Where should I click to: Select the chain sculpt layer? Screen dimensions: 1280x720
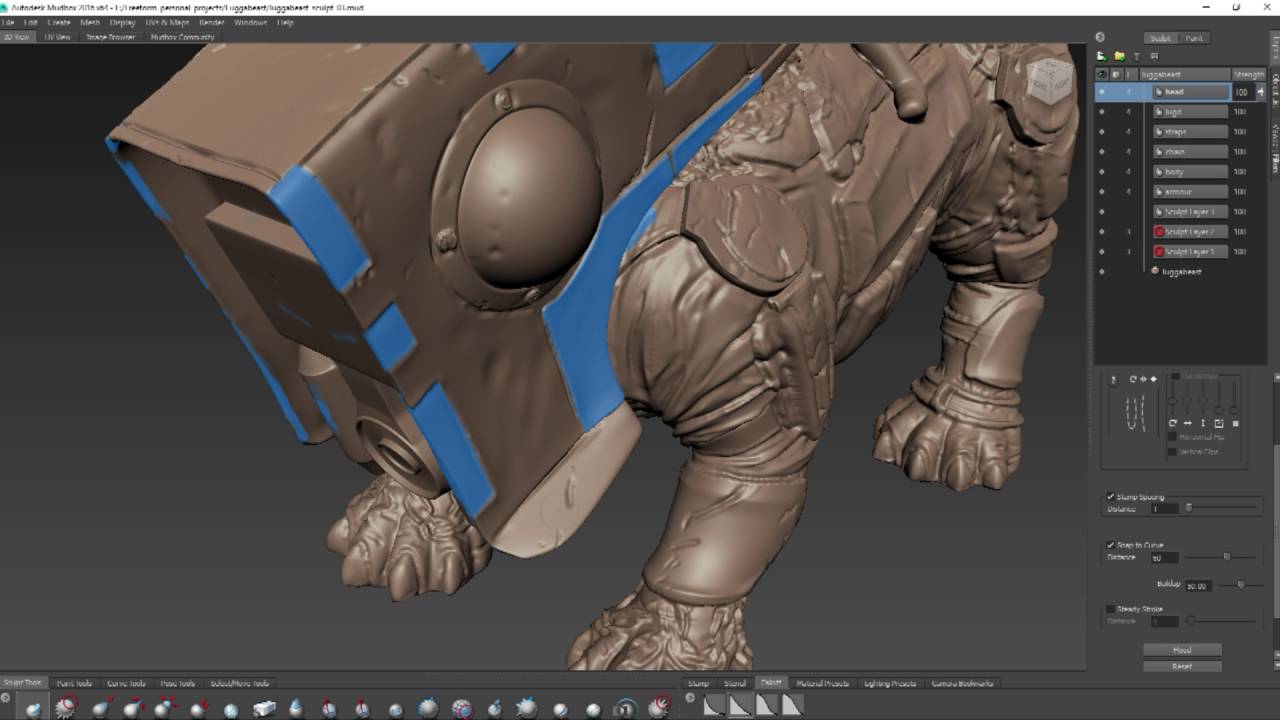(1190, 152)
